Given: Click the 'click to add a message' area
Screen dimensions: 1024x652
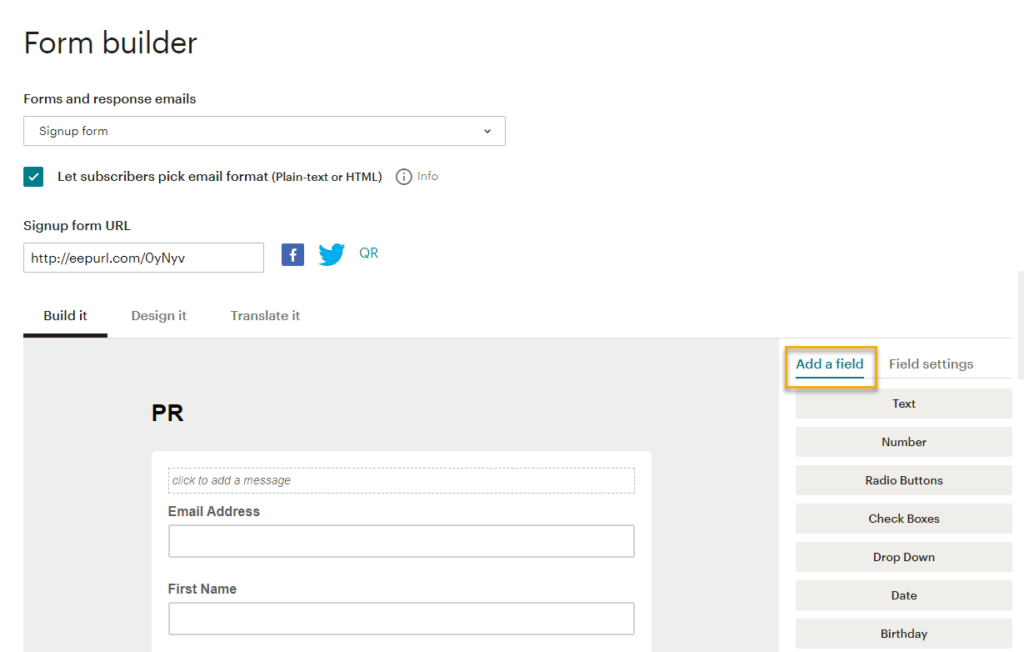Looking at the screenshot, I should click(401, 481).
